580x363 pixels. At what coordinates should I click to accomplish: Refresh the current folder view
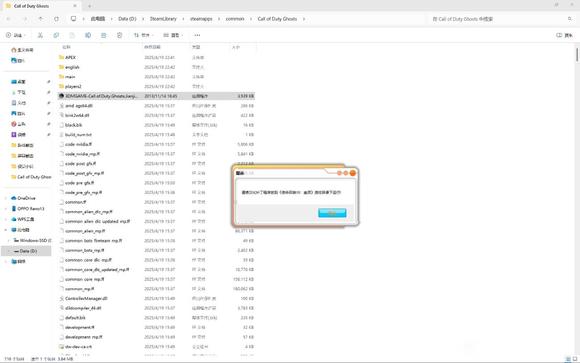tap(56, 19)
